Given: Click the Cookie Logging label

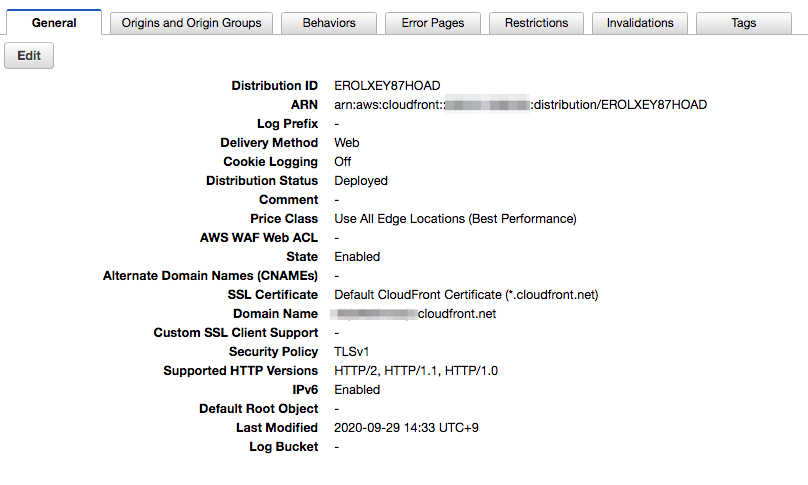Looking at the screenshot, I should click(271, 162).
